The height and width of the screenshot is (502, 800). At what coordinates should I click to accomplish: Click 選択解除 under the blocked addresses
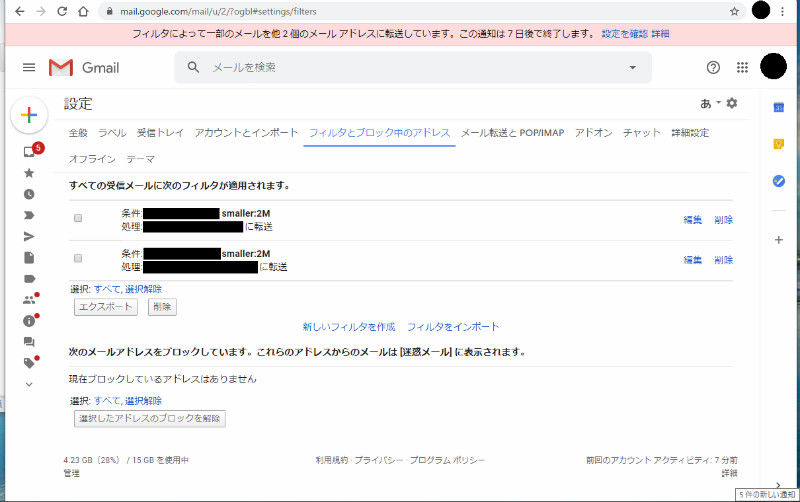(143, 401)
